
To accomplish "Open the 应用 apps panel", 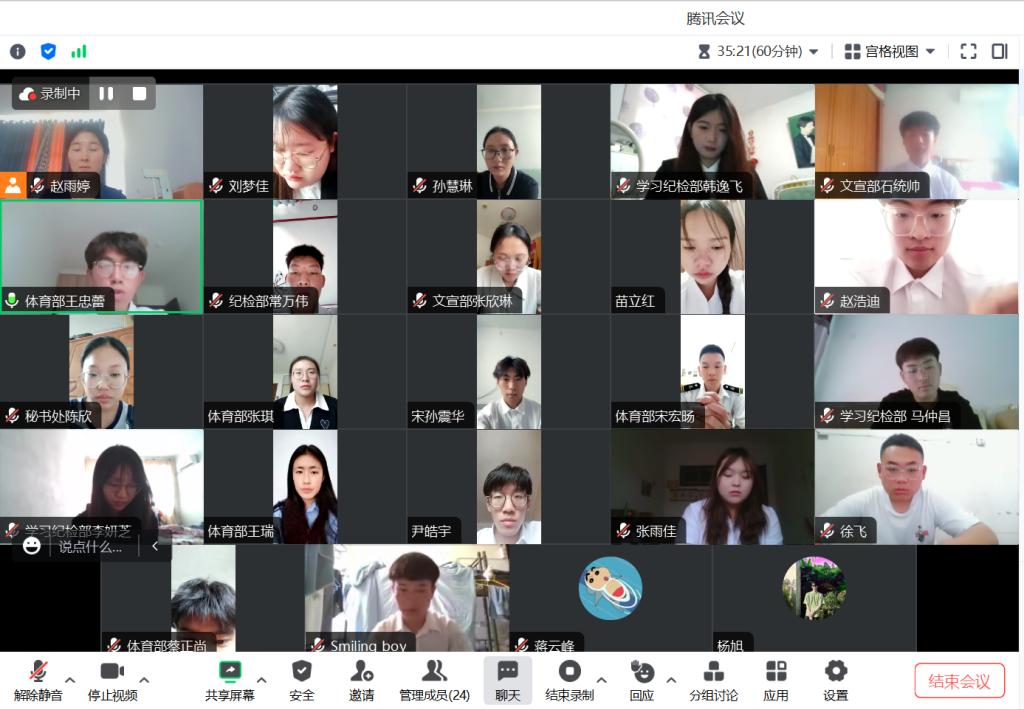I will (x=776, y=680).
